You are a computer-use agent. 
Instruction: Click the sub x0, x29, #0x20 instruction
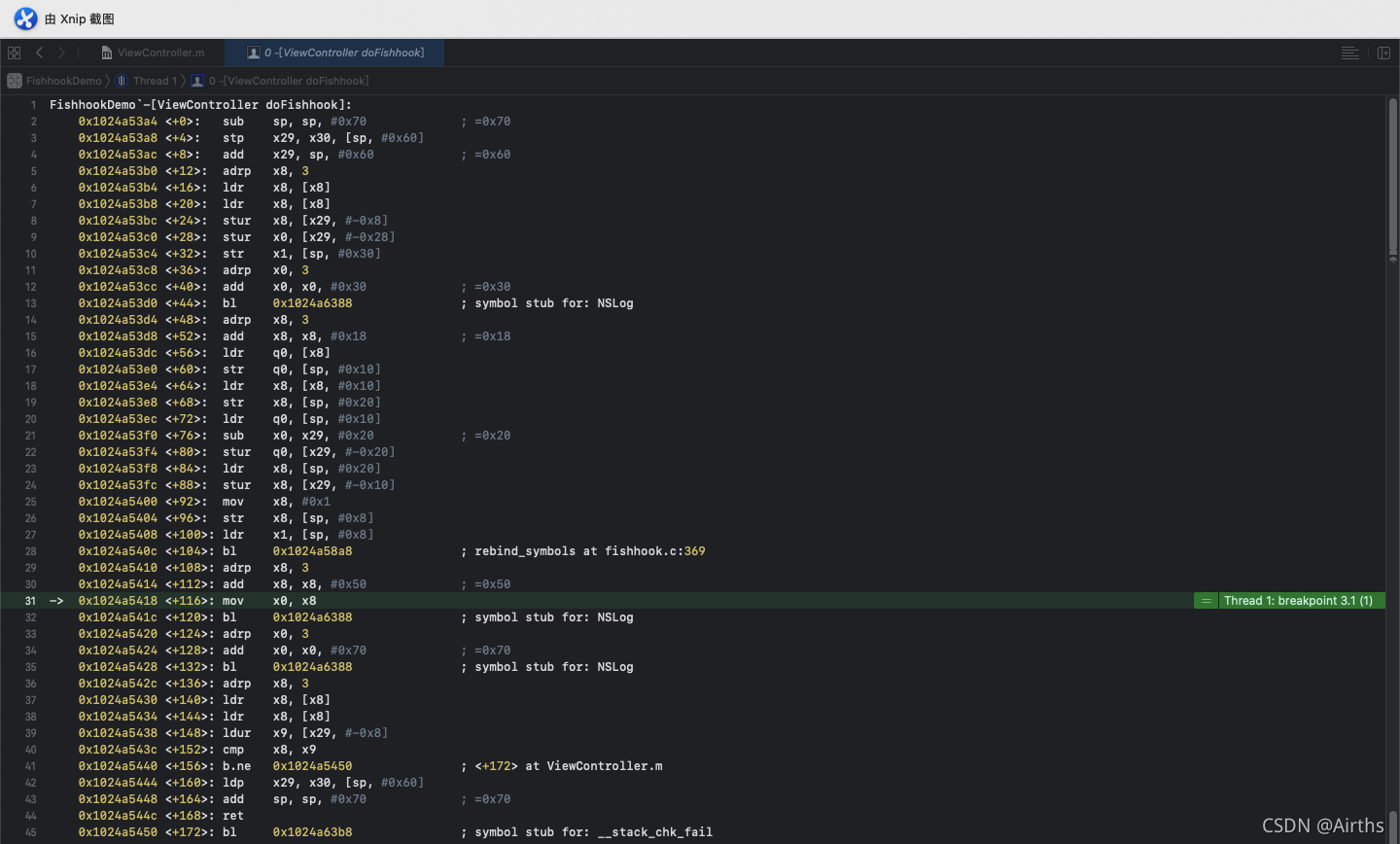[x=297, y=436]
